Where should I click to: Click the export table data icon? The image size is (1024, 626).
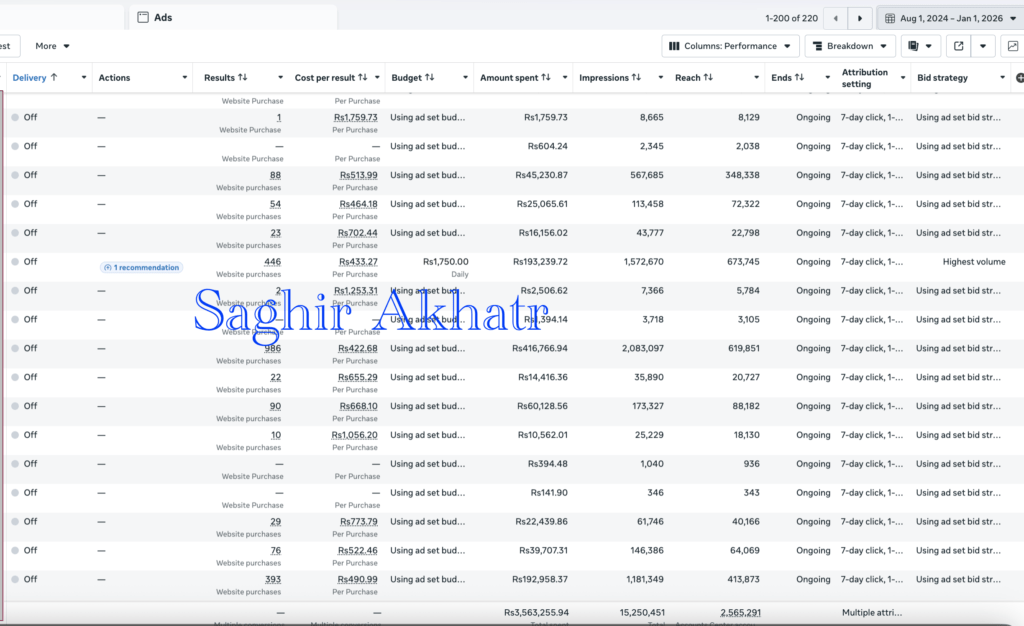[x=959, y=46]
